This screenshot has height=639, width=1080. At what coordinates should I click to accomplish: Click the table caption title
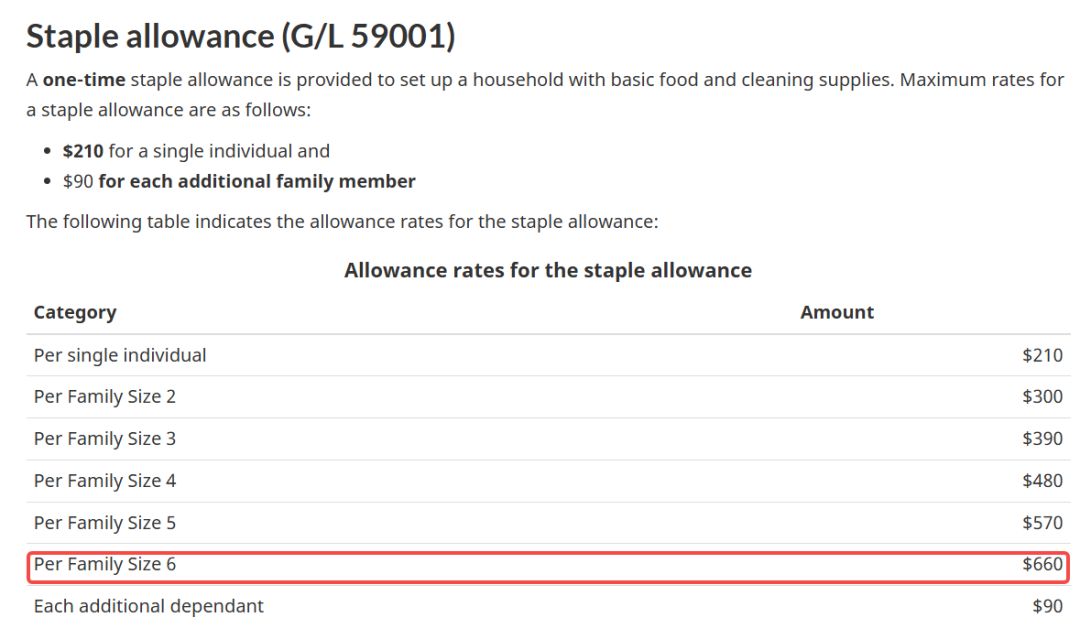point(547,270)
